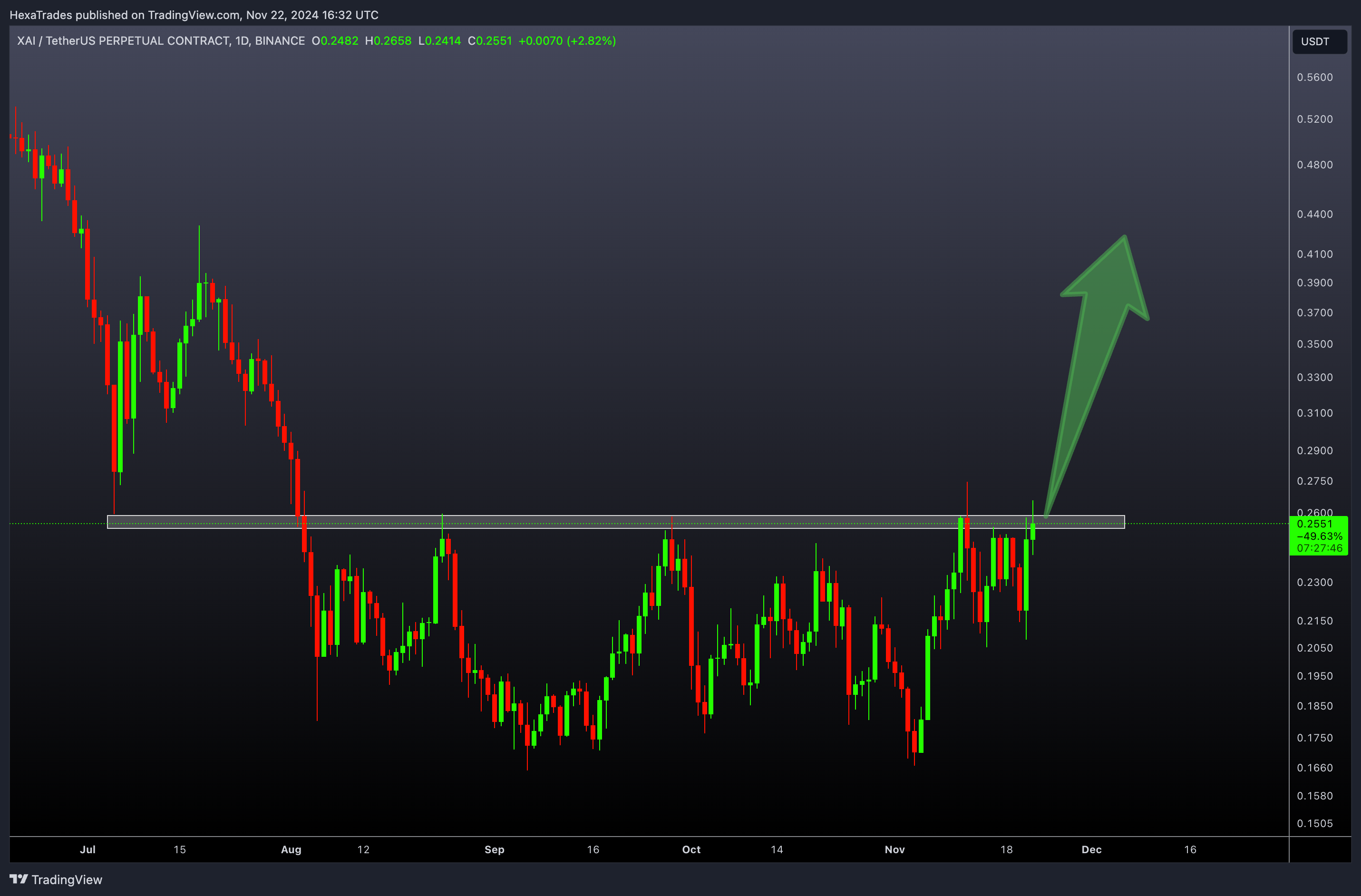Viewport: 1361px width, 896px height.
Task: Click the 0.2300 price axis label
Action: [x=1315, y=582]
